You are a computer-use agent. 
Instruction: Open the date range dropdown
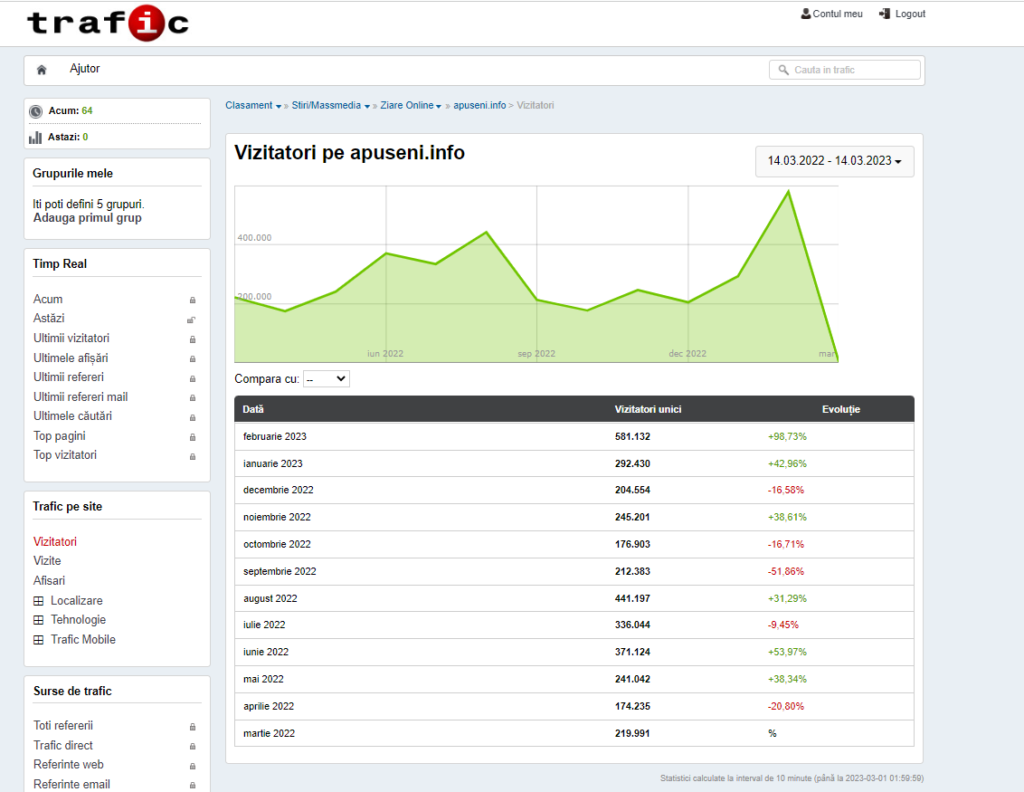[x=835, y=161]
